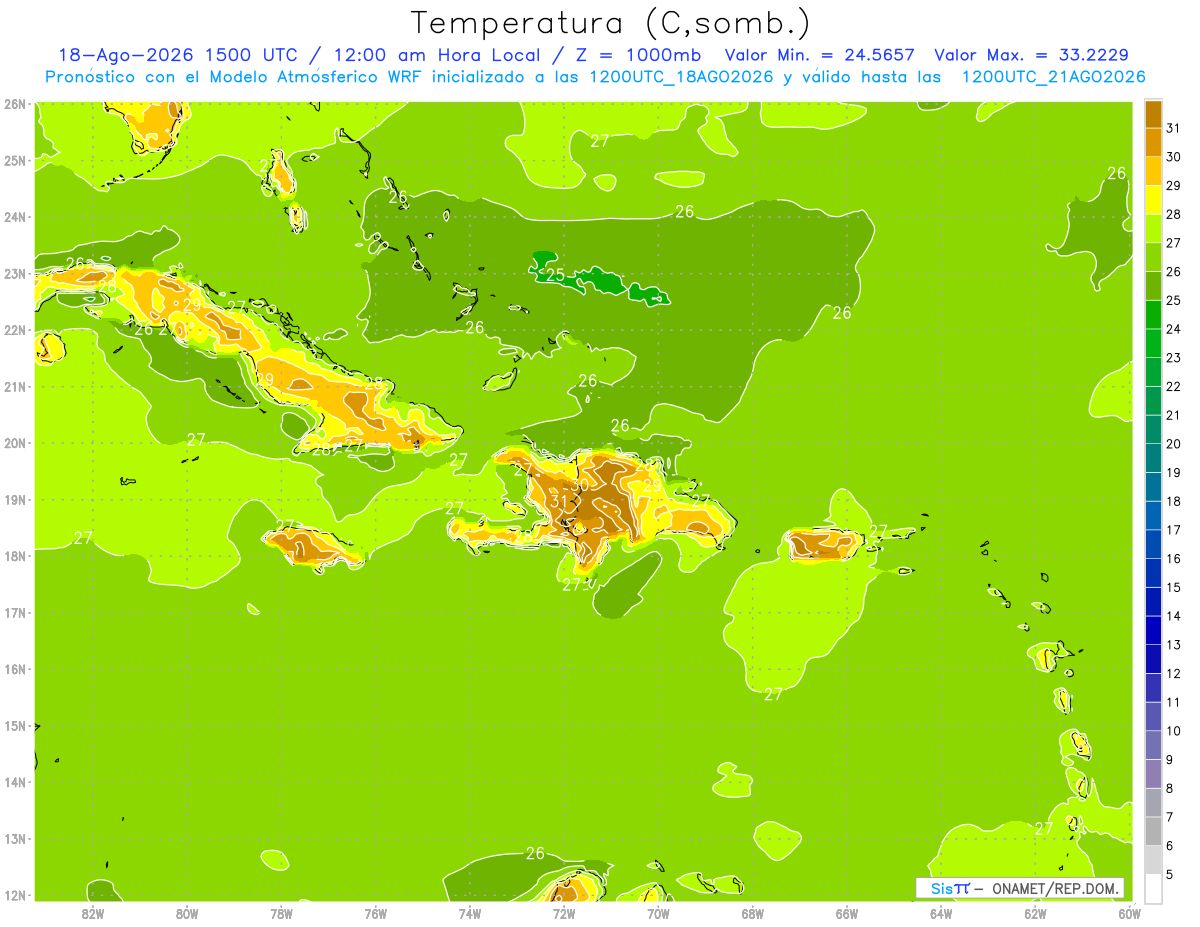The image size is (1200, 927).
Task: Select the 18N latitude axis label
Action: tap(14, 556)
